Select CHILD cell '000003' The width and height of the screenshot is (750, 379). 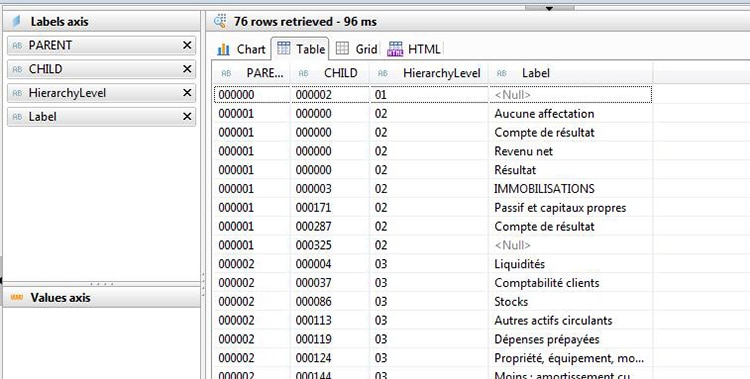330,189
